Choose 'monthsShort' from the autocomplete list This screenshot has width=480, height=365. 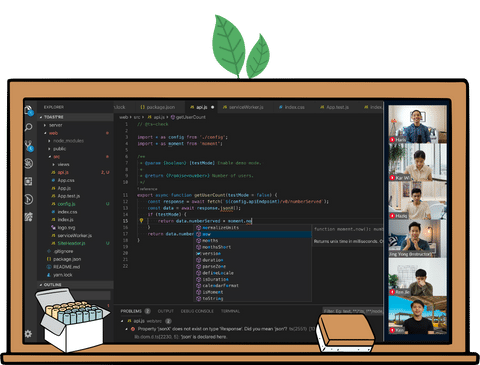pyautogui.click(x=253, y=247)
